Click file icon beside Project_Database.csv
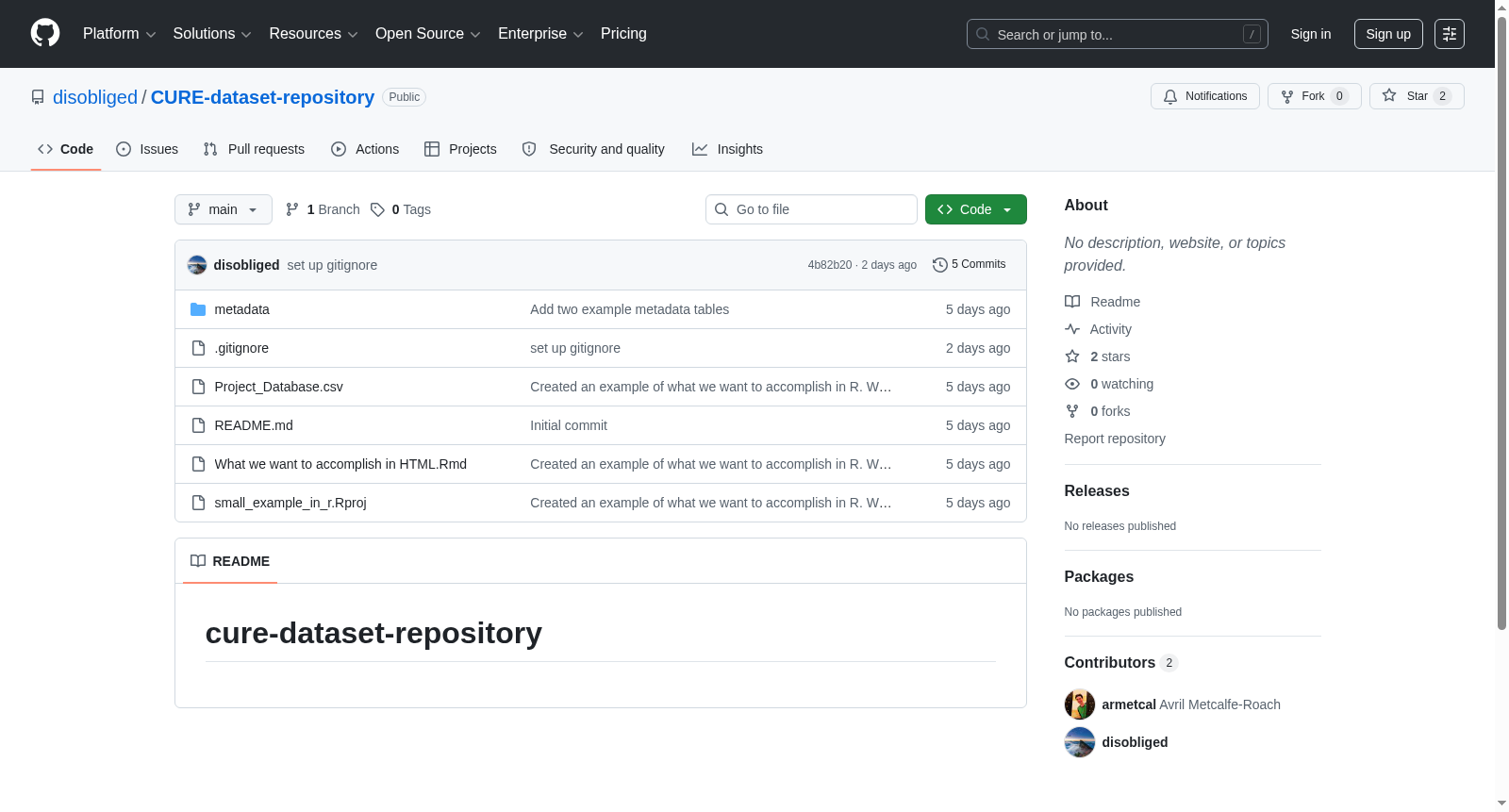Screen dimensions: 1509x812 coord(198,387)
